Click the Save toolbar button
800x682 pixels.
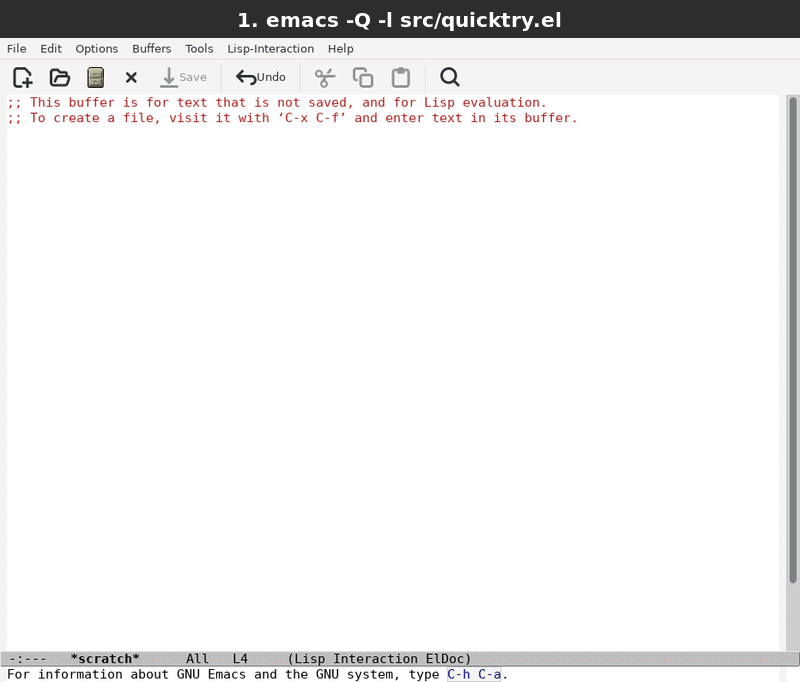(183, 78)
